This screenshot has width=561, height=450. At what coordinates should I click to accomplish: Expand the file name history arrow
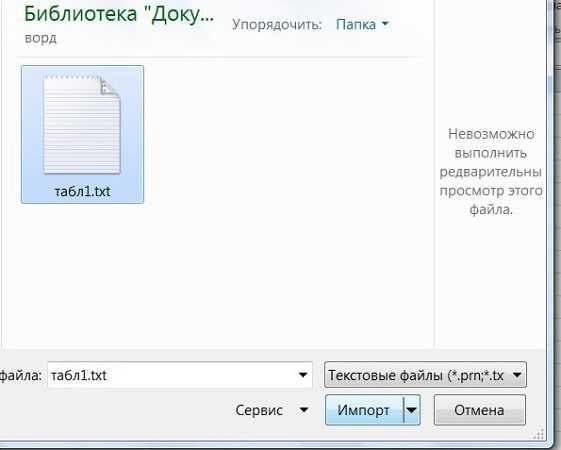tap(303, 375)
